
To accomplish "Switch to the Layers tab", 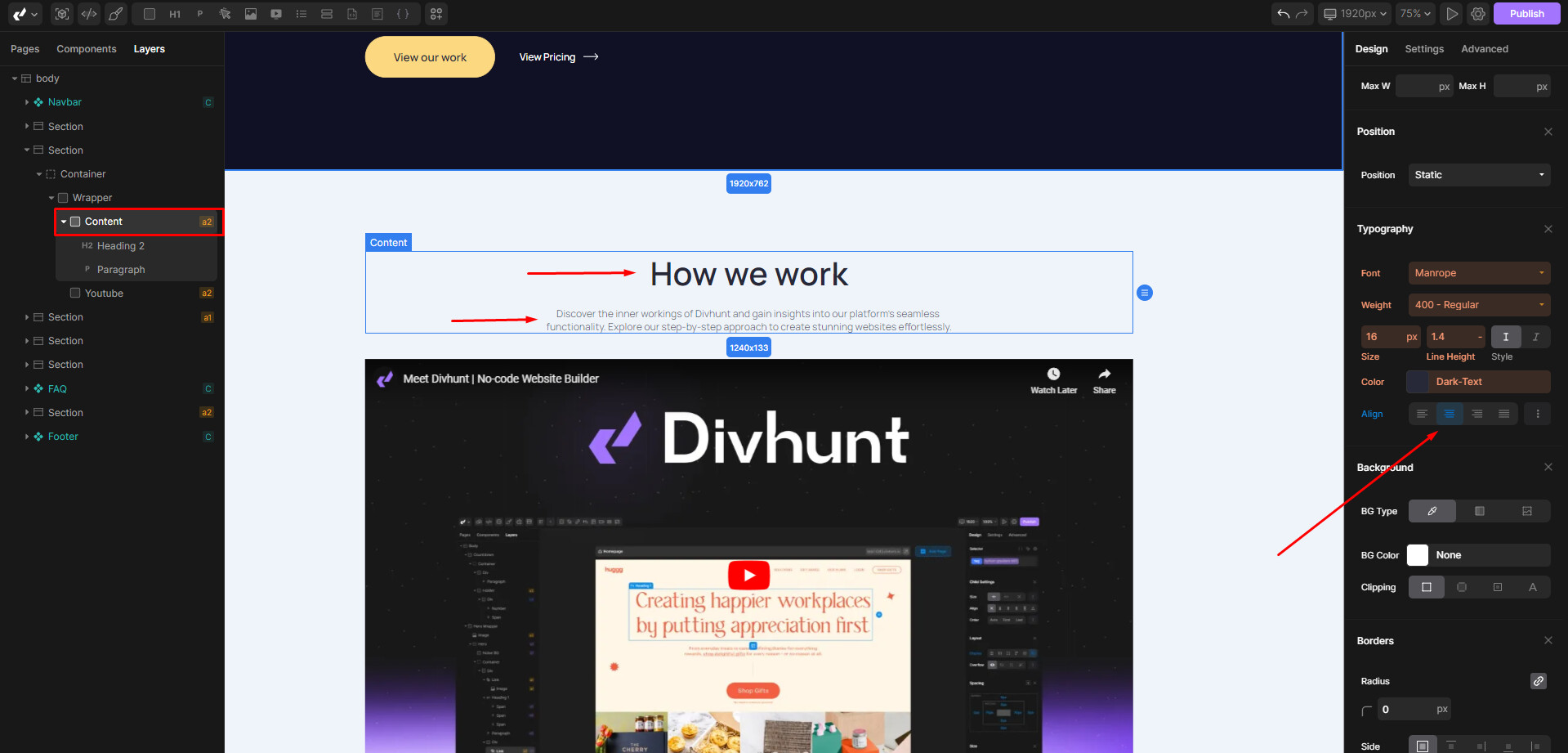I will [x=150, y=49].
